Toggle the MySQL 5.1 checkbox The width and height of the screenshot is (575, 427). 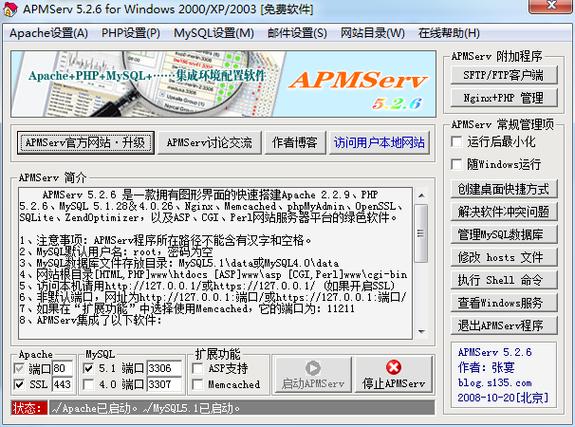pos(88,368)
